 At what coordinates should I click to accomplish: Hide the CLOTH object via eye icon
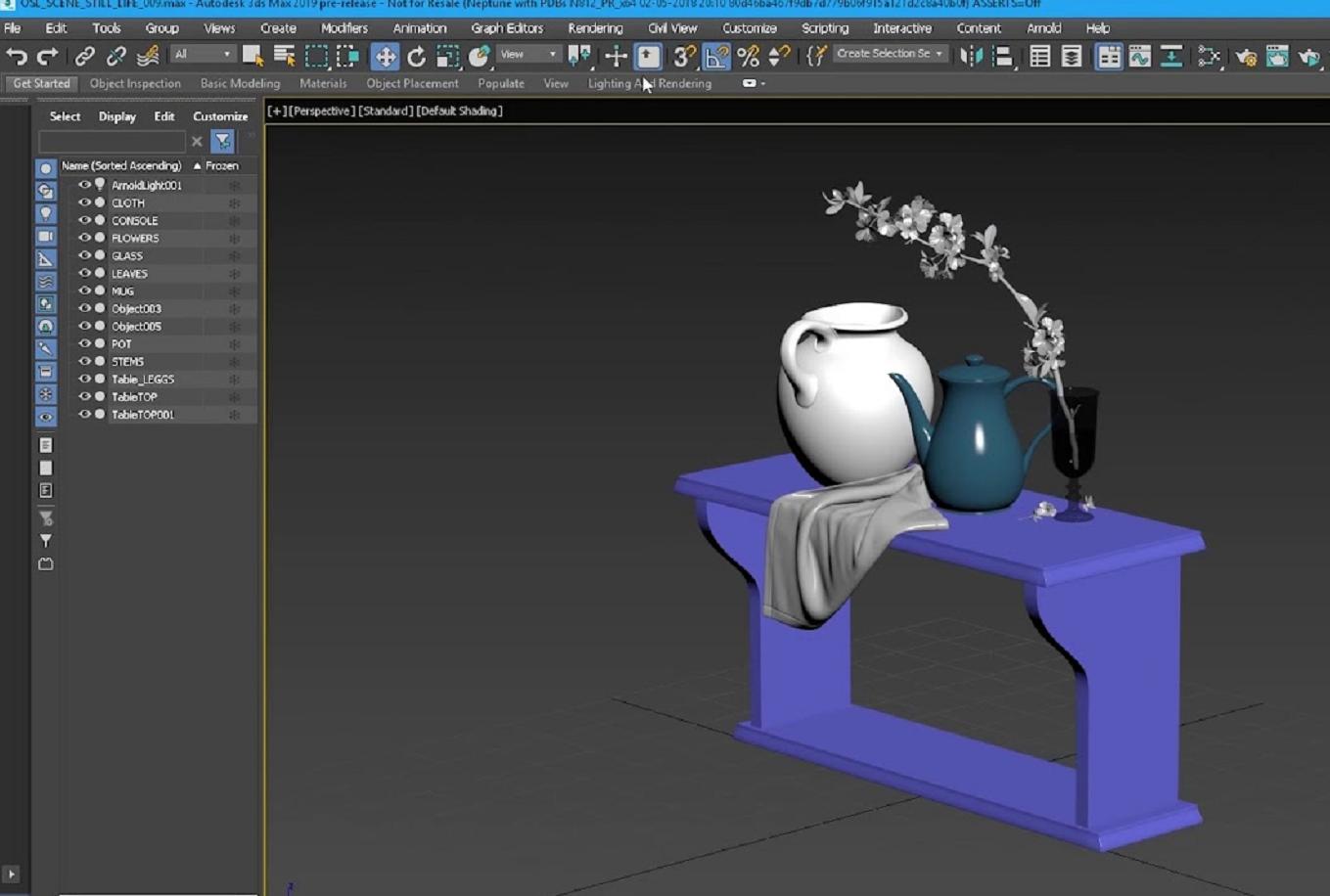(x=84, y=202)
